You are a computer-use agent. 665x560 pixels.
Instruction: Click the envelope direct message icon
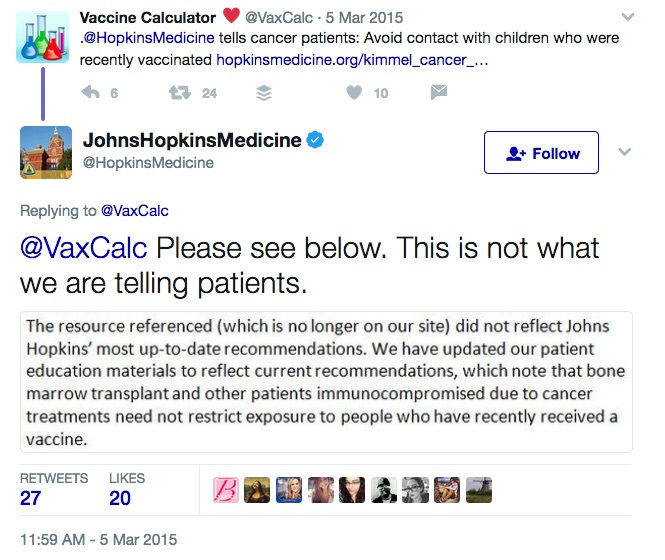(438, 93)
